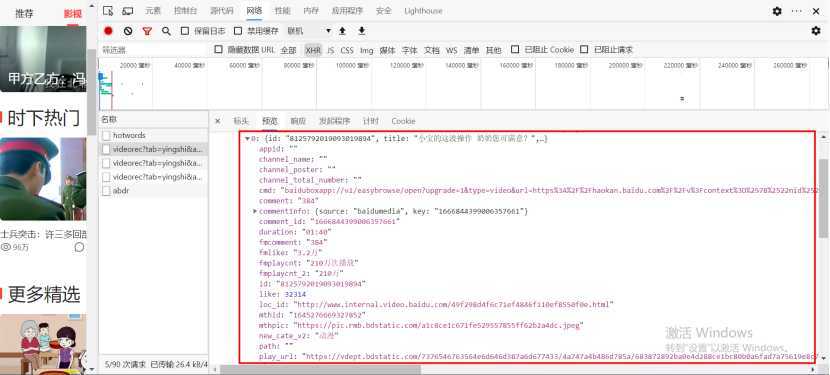
Task: Collapse the object 0 tree node
Action: (247, 139)
